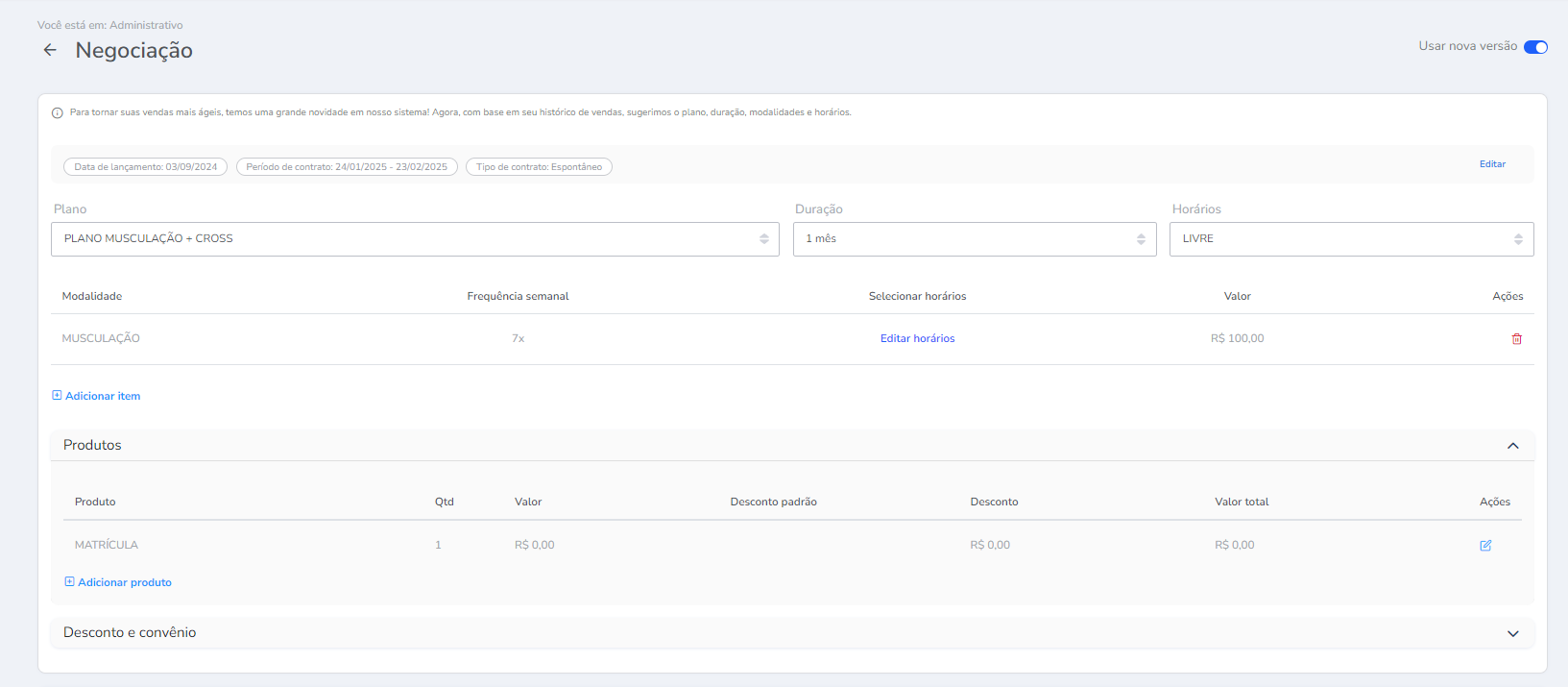Click the Editar link for contract details
Viewport: 1568px width, 687px height.
(x=1492, y=164)
